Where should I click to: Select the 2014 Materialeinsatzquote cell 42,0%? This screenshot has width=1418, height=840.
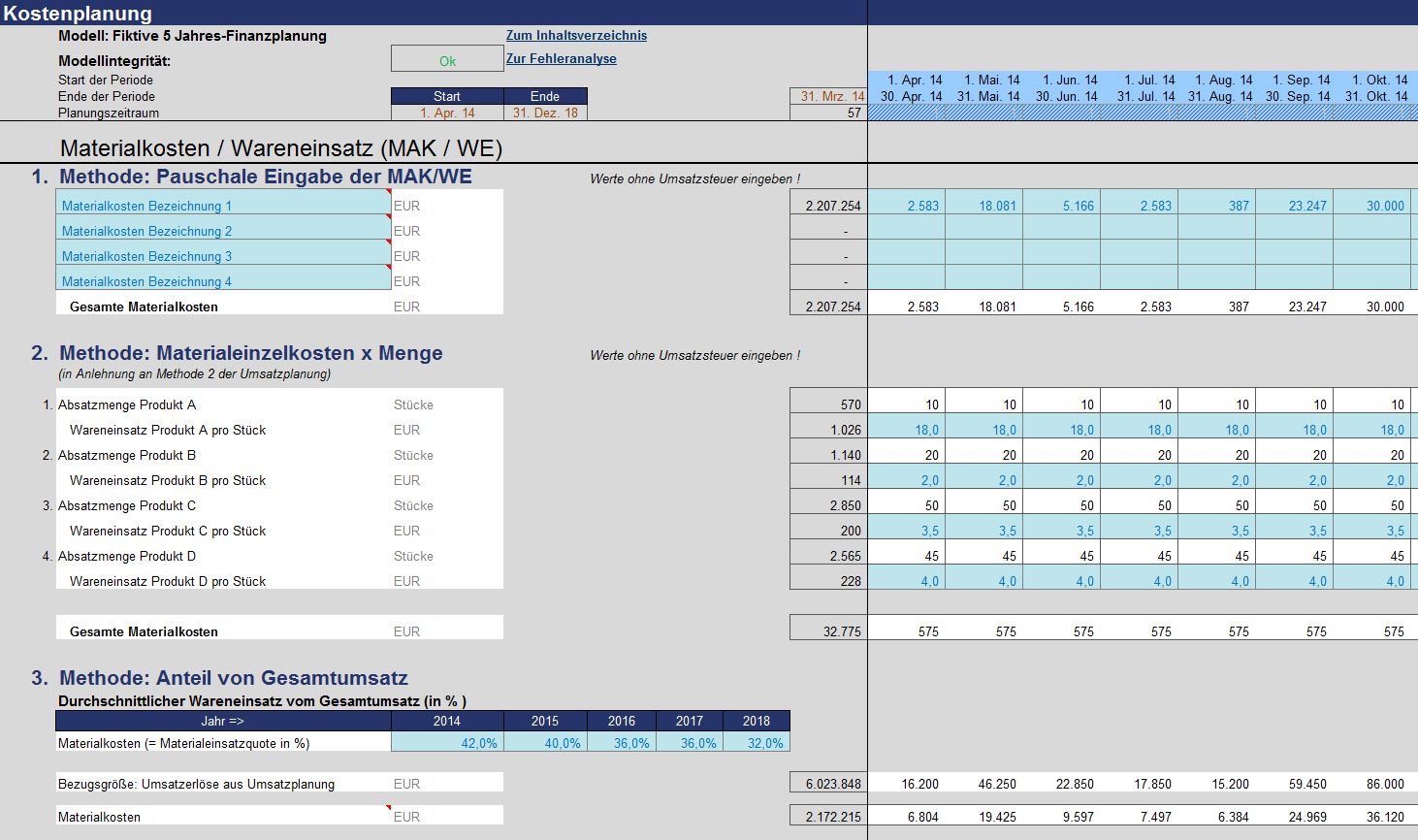coord(447,743)
